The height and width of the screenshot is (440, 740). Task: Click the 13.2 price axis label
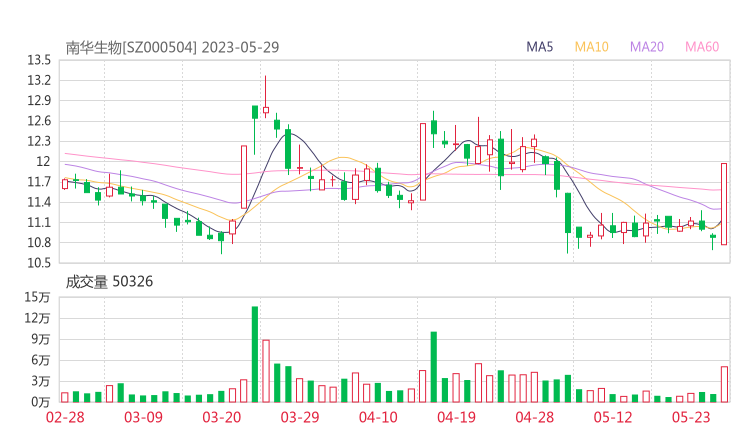point(39,80)
